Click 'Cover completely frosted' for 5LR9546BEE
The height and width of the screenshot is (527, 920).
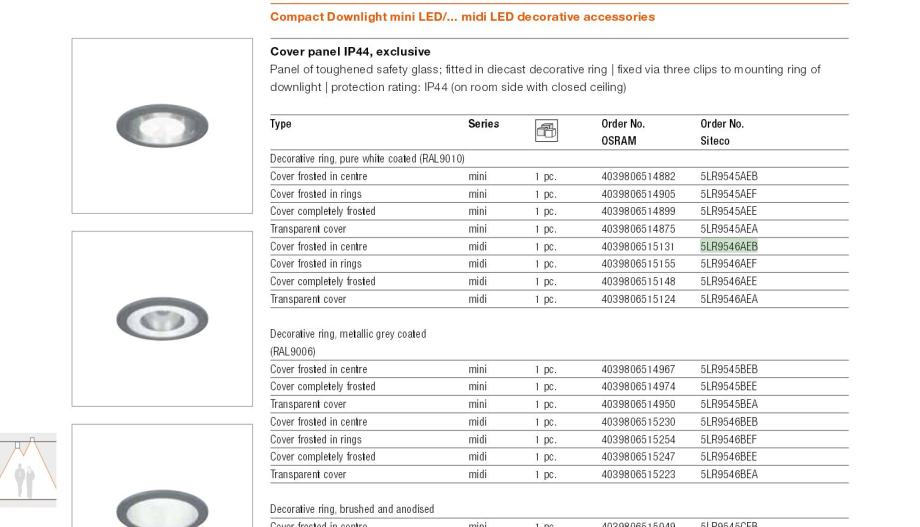(323, 457)
